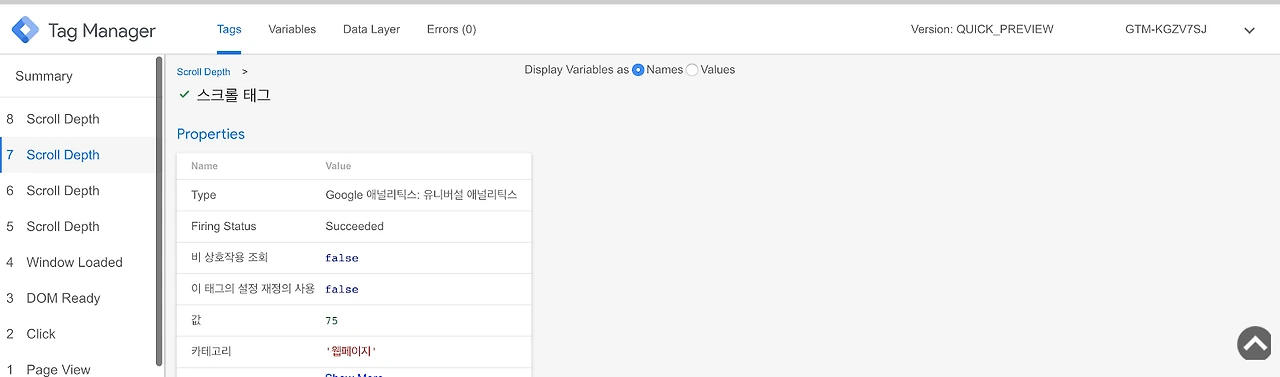Select event 6 Scroll Depth

pos(78,191)
